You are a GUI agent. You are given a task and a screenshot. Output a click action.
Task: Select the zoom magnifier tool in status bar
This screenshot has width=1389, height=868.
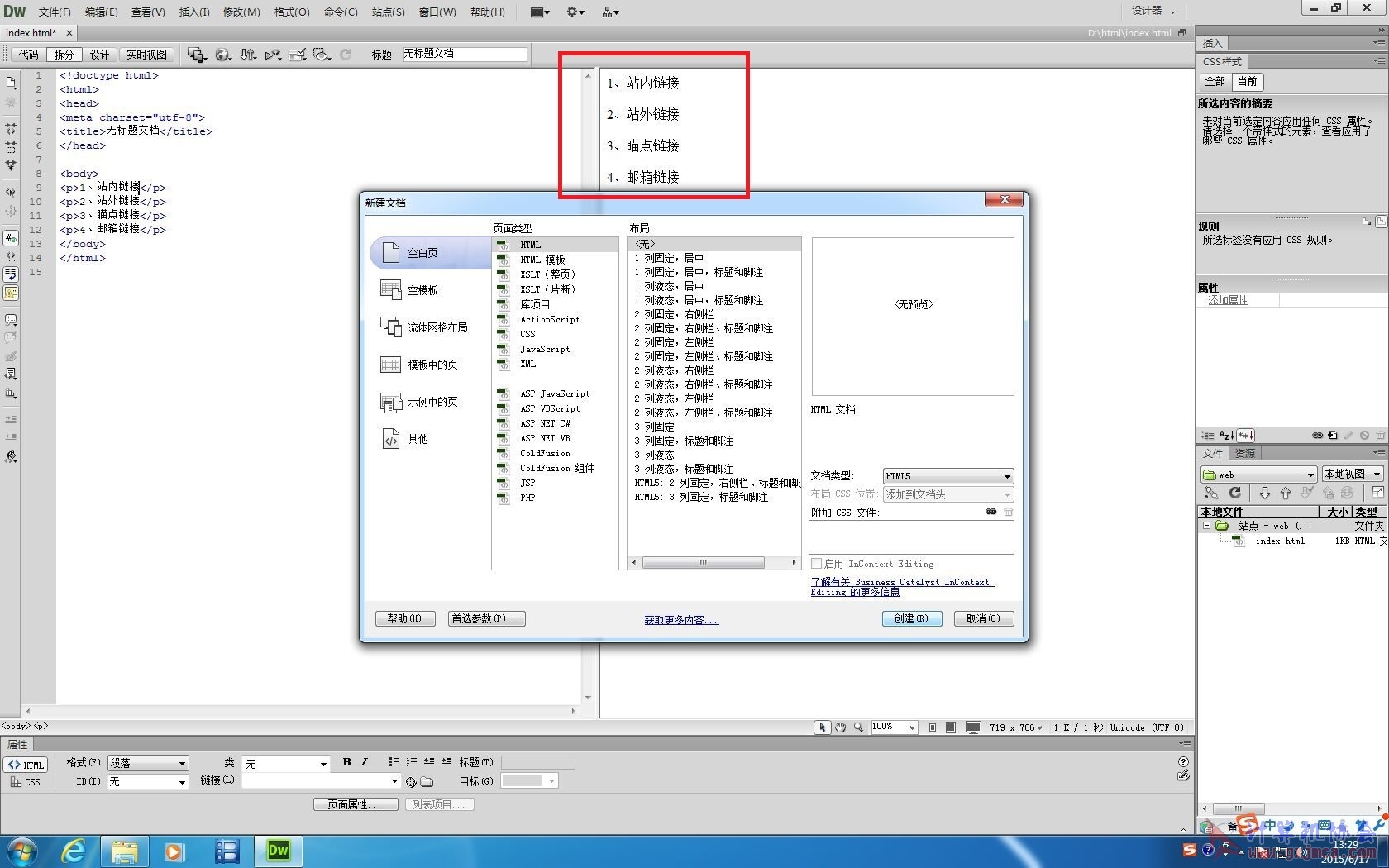858,727
